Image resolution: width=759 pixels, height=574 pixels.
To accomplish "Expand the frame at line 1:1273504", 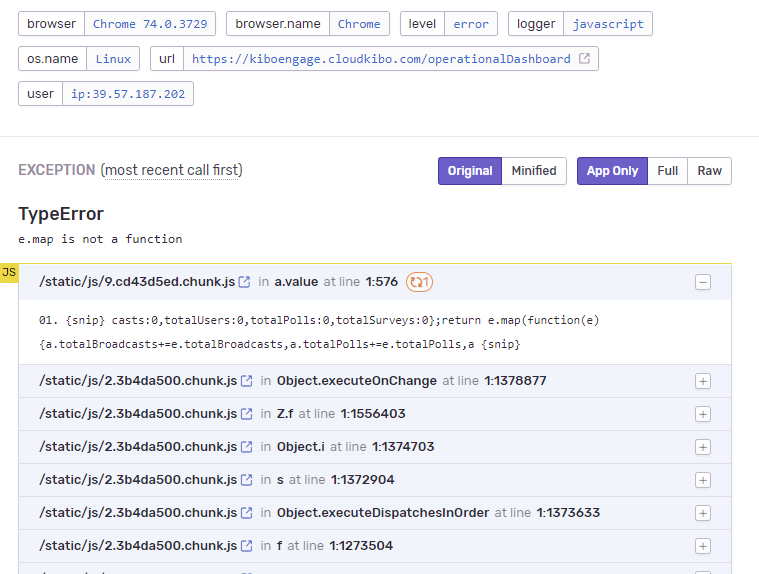I will pyautogui.click(x=703, y=546).
